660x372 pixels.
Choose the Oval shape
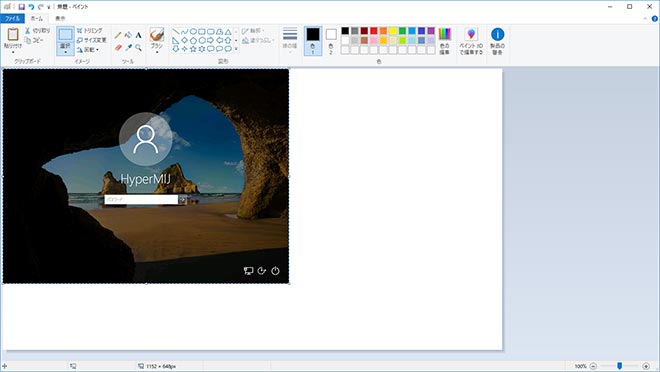pyautogui.click(x=193, y=32)
